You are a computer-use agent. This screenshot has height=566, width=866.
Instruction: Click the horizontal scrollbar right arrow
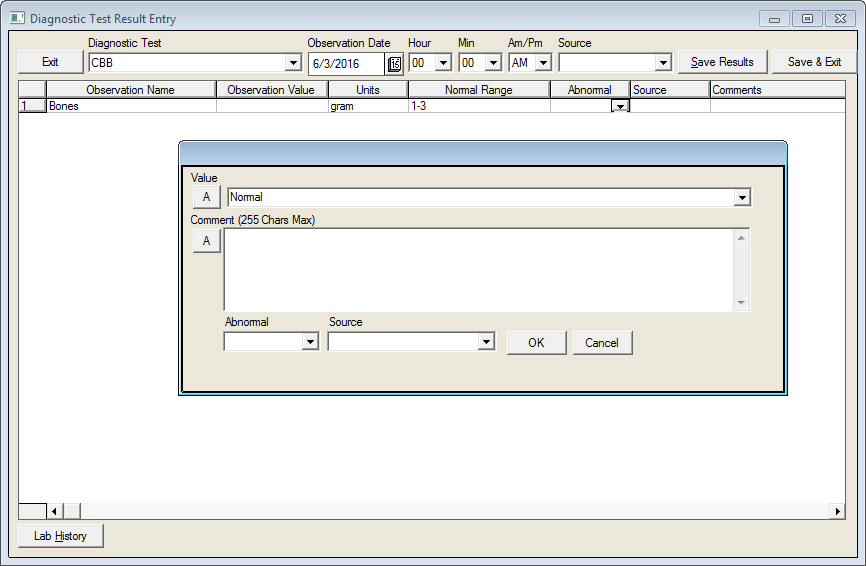tap(838, 511)
